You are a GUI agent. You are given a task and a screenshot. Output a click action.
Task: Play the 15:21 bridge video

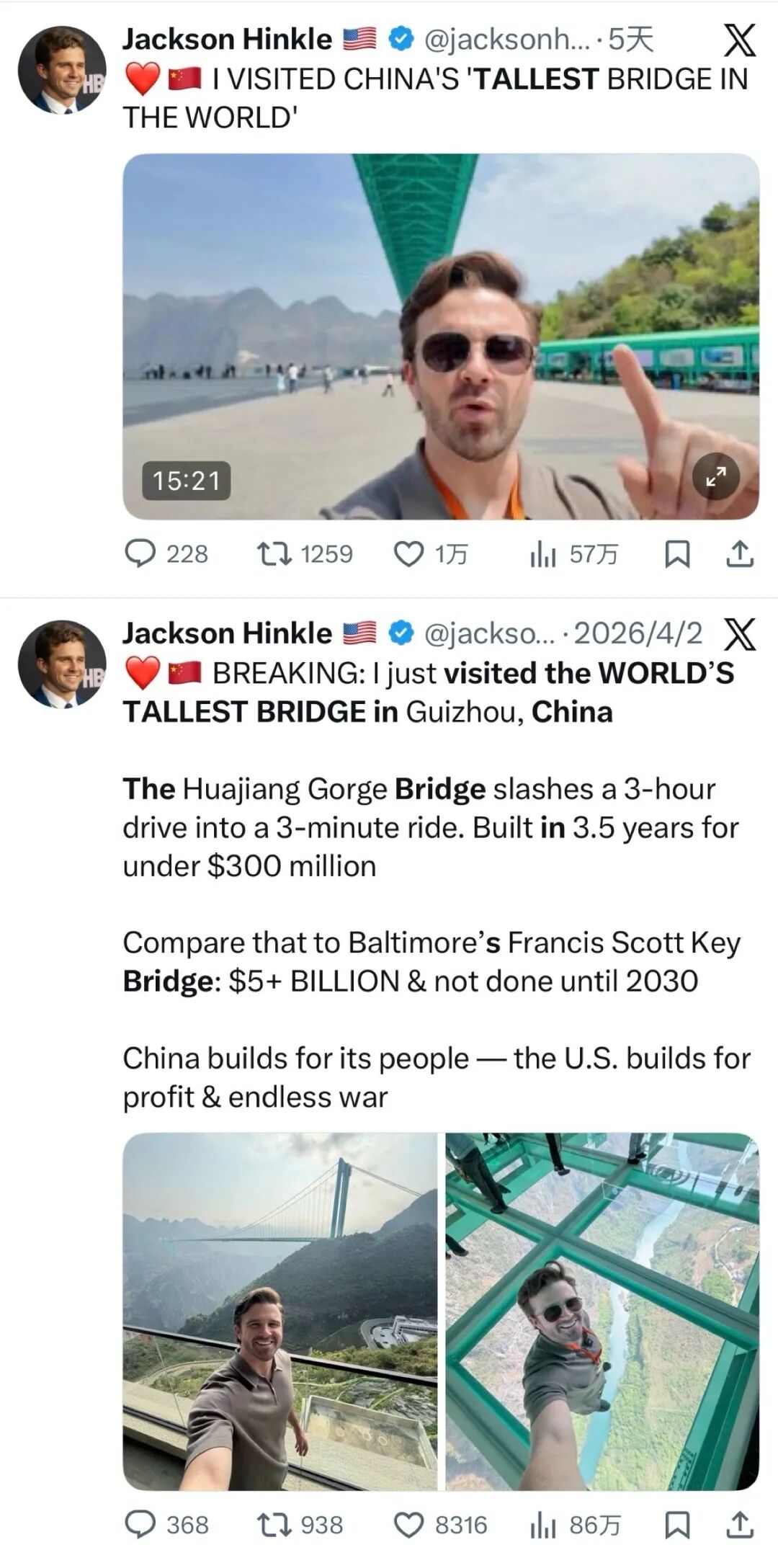[441, 336]
